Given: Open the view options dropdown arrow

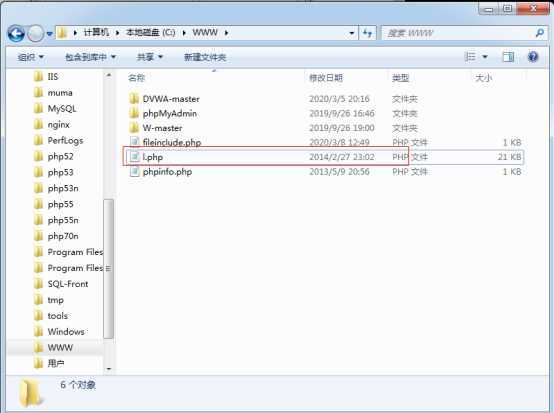Looking at the screenshot, I should pyautogui.click(x=485, y=57).
